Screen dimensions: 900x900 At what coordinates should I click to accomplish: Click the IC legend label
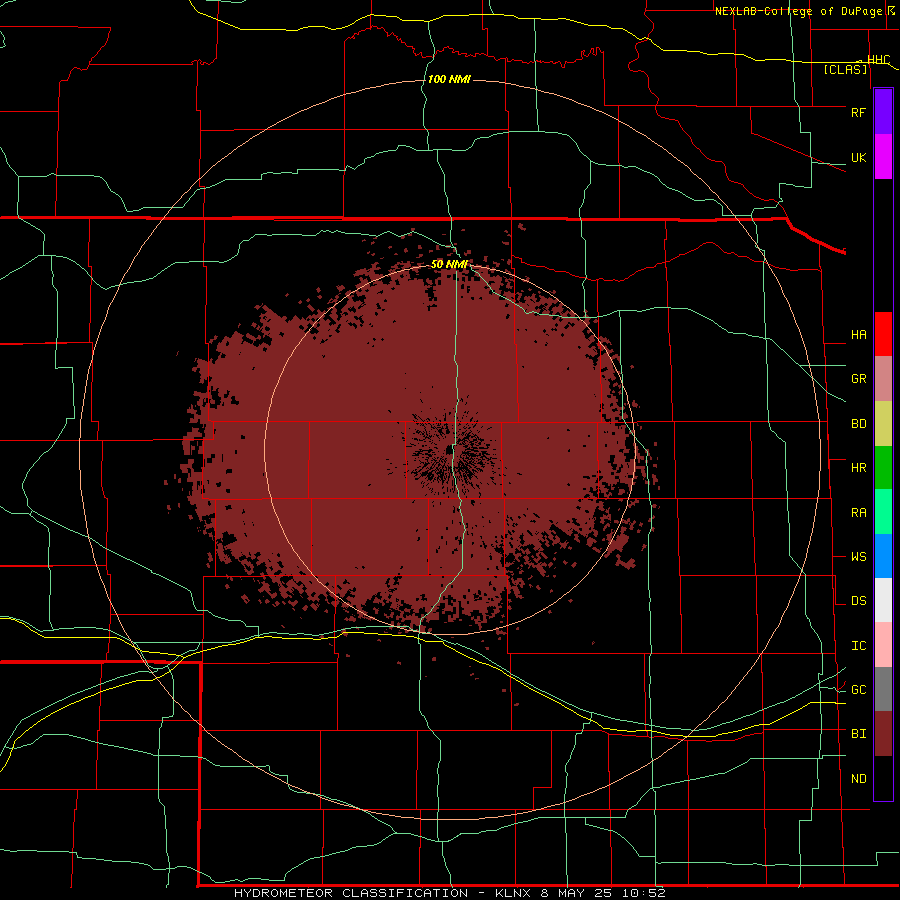[x=858, y=646]
